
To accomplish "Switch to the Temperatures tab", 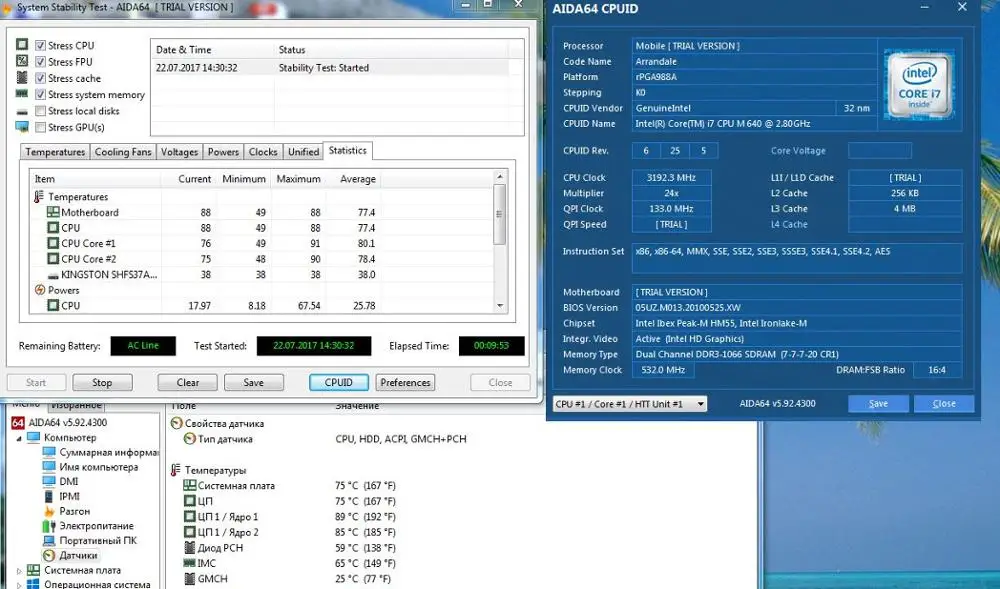I will [55, 152].
